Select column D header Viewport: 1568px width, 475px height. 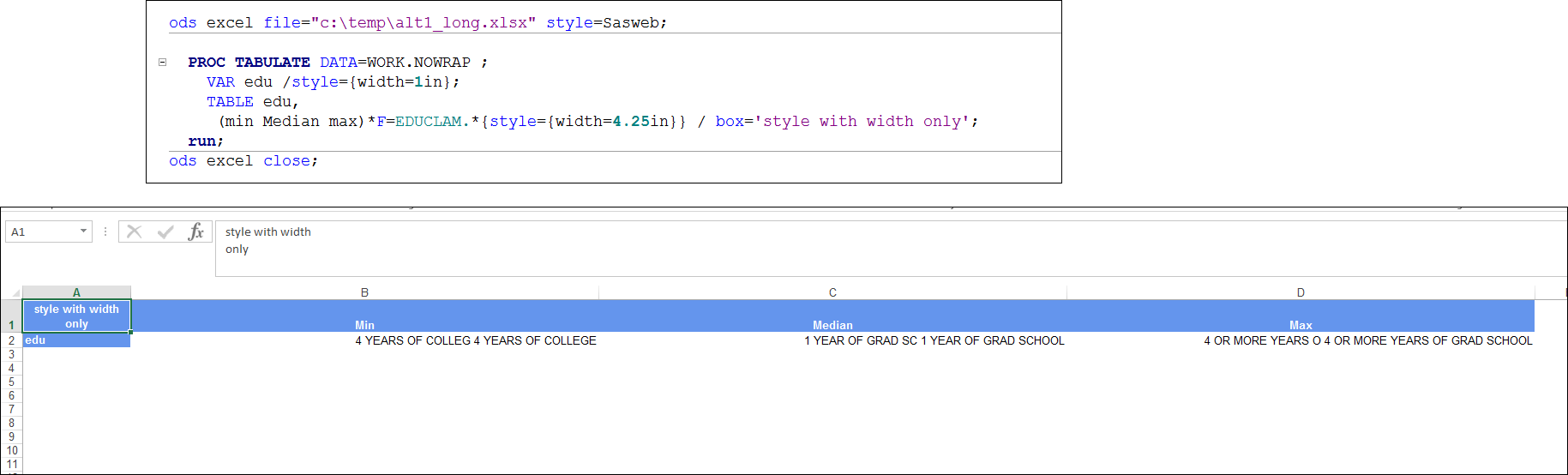(1301, 292)
